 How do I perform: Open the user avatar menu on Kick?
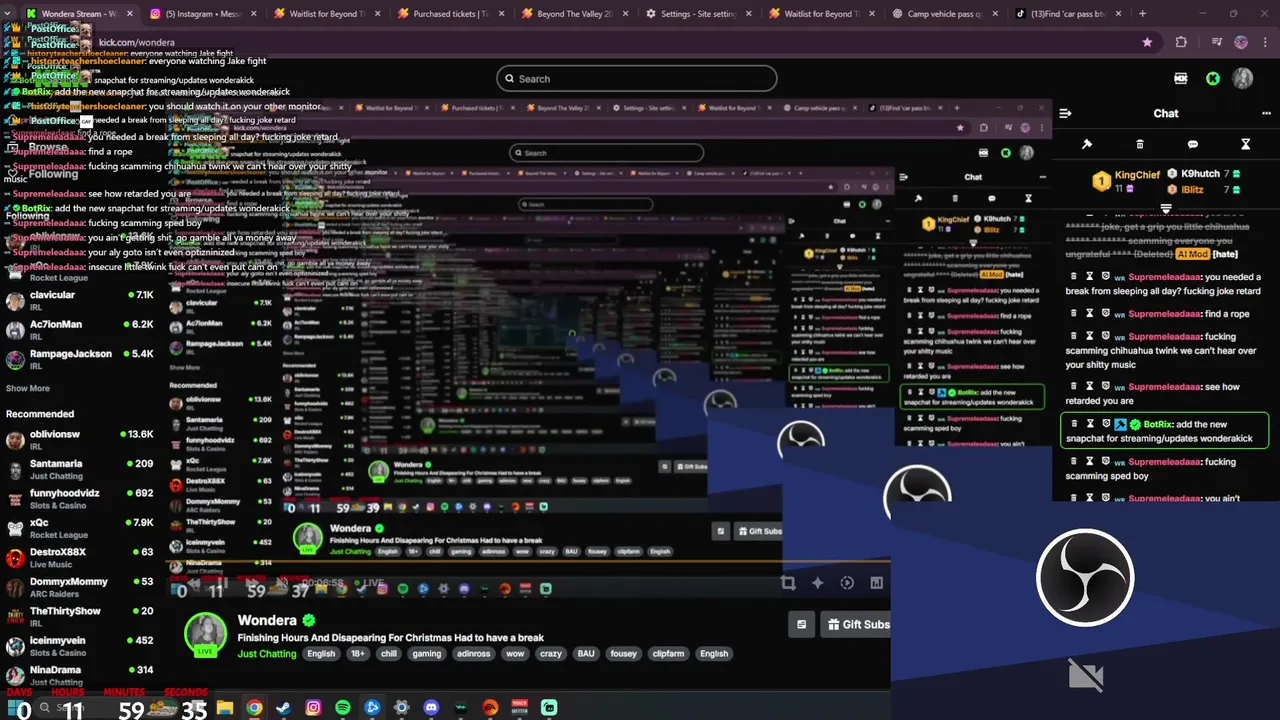coord(1243,78)
